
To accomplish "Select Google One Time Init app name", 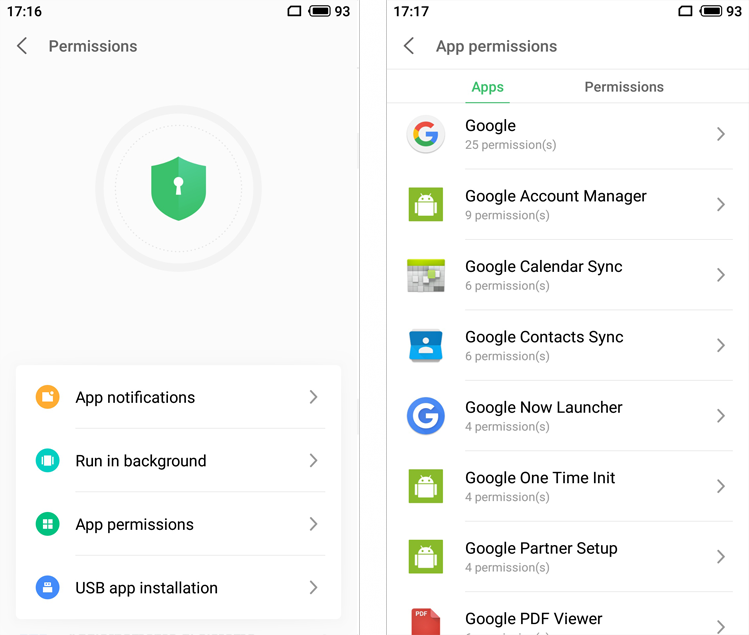I will [x=540, y=478].
